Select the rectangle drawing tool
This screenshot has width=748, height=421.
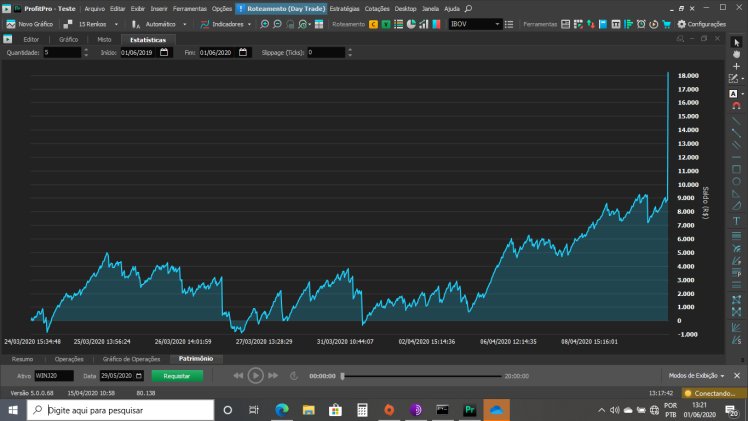737,169
